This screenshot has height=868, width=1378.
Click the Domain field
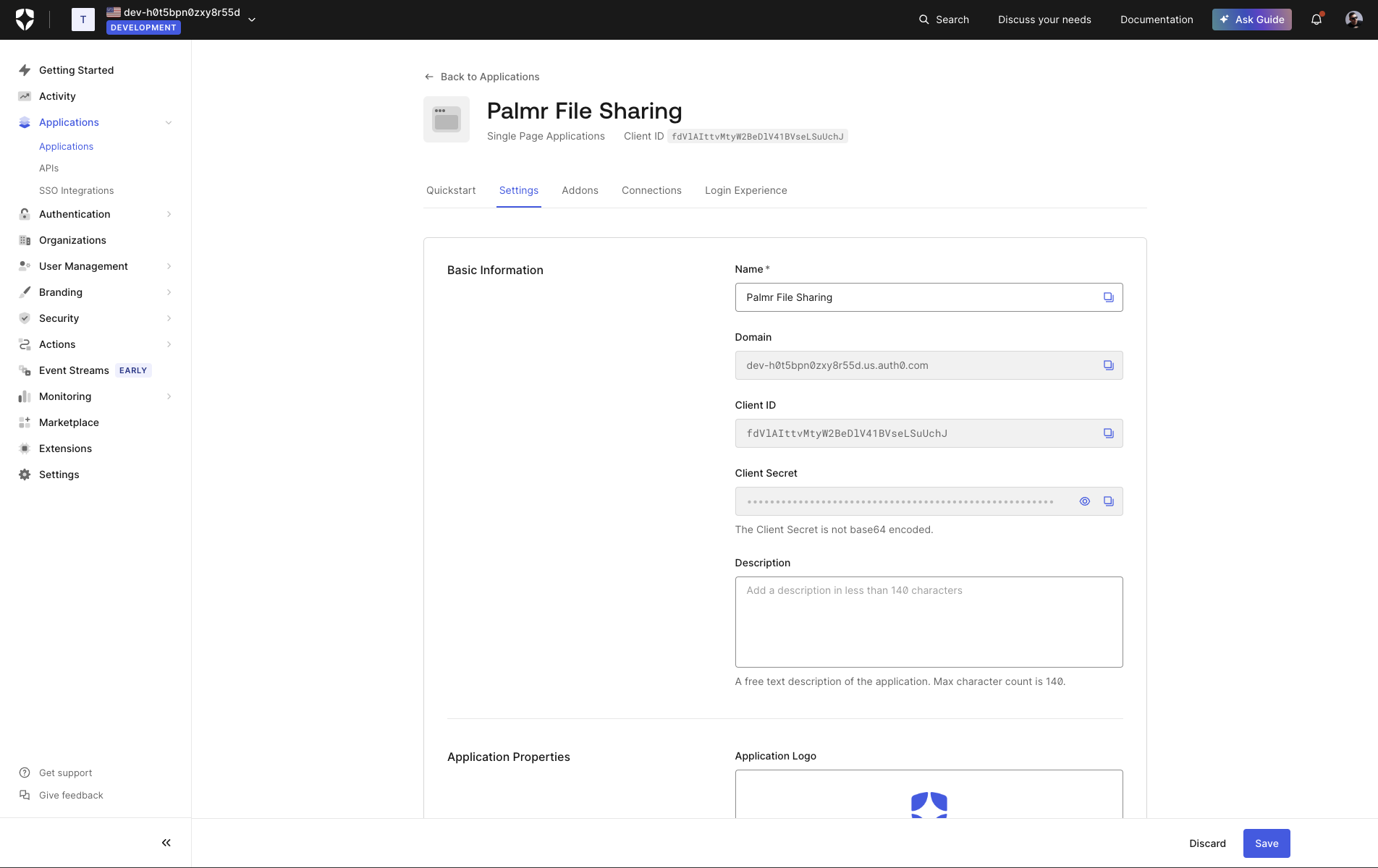[929, 365]
